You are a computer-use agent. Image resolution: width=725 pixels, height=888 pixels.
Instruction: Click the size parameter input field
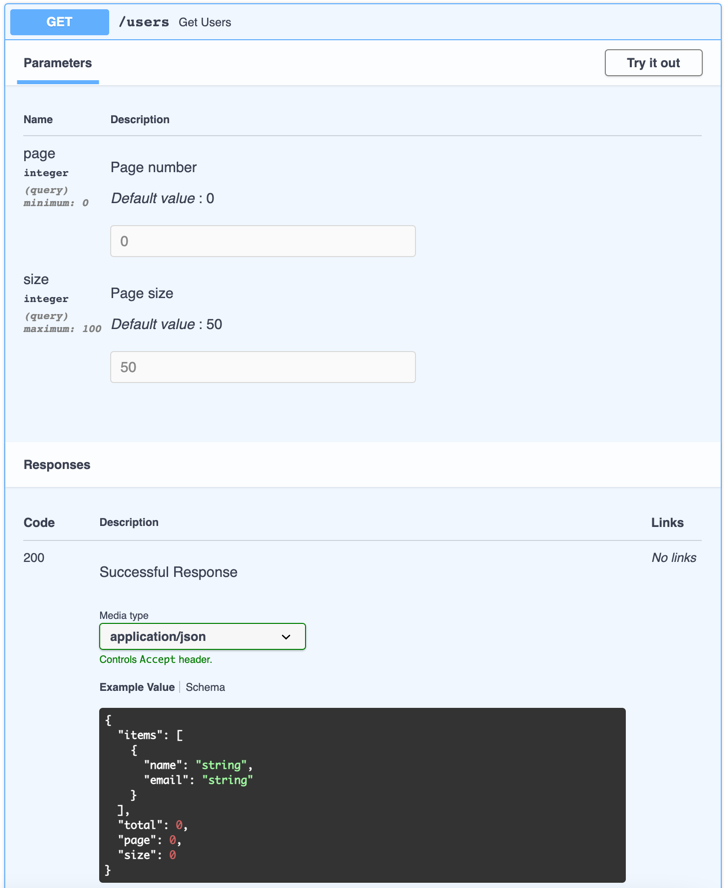click(262, 366)
